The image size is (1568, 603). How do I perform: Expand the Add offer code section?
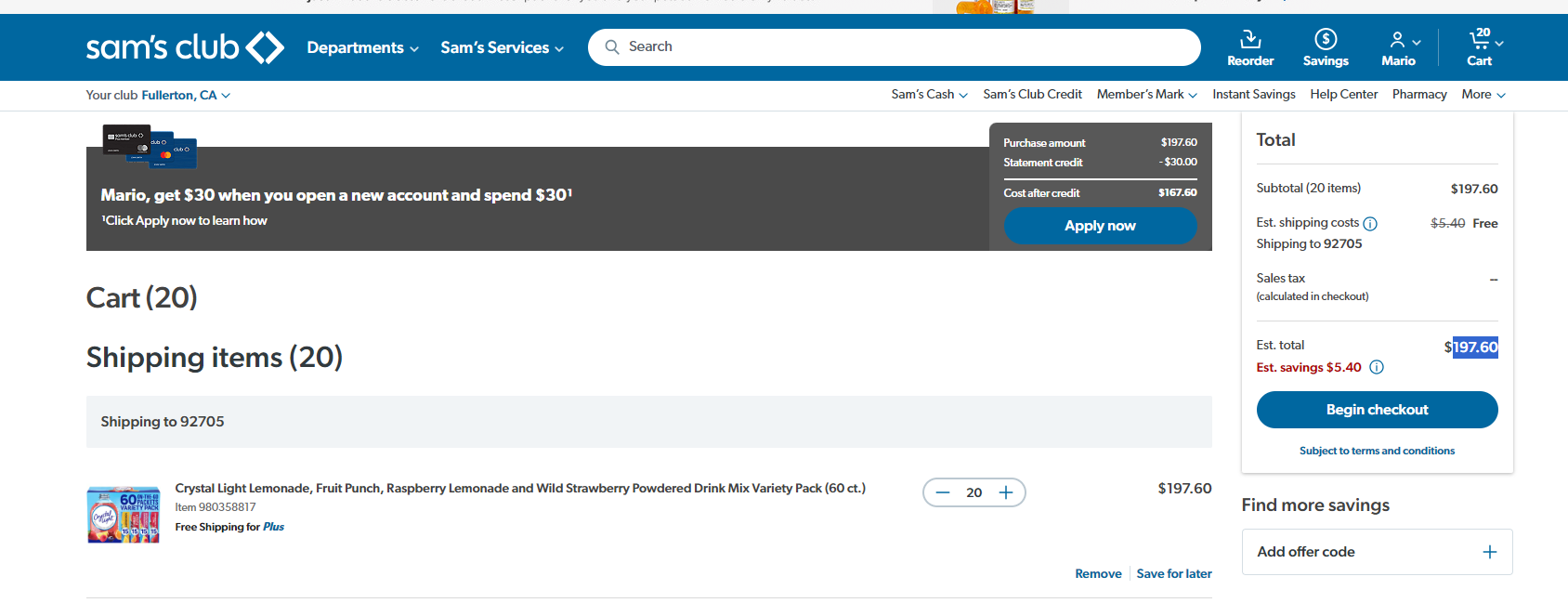[1378, 552]
